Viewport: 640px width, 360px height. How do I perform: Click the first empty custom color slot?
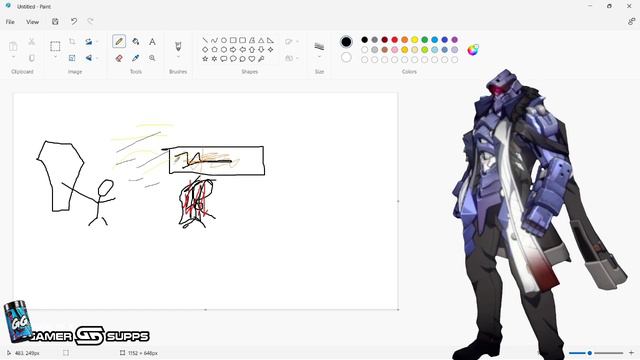pyautogui.click(x=364, y=60)
